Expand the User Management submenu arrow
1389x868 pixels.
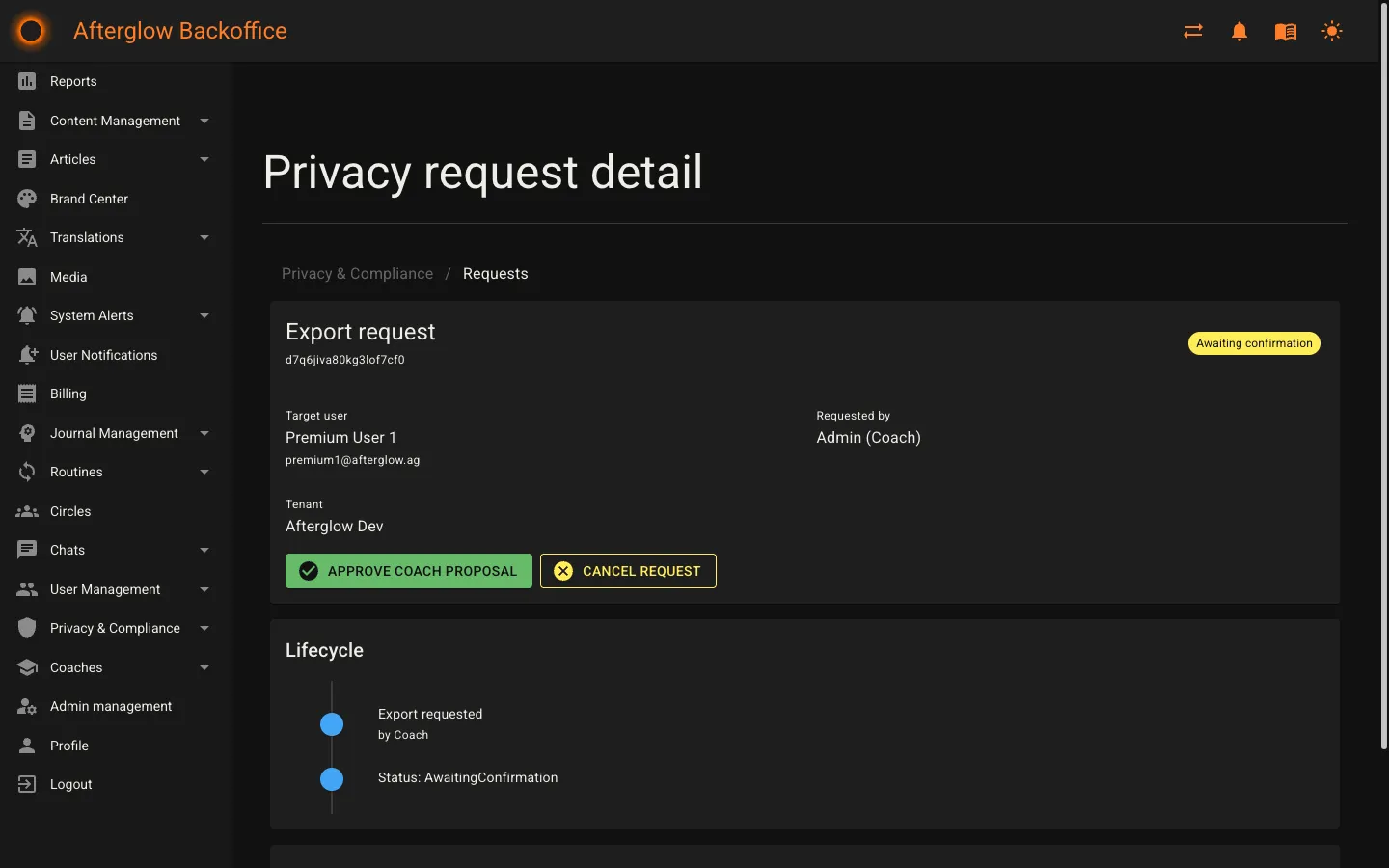[204, 589]
